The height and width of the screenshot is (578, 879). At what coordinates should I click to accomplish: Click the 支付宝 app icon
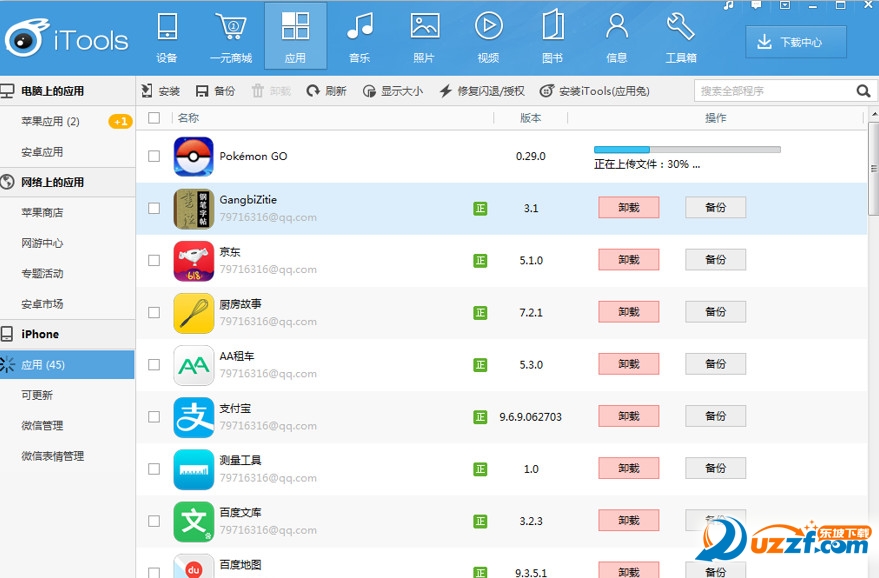point(193,417)
